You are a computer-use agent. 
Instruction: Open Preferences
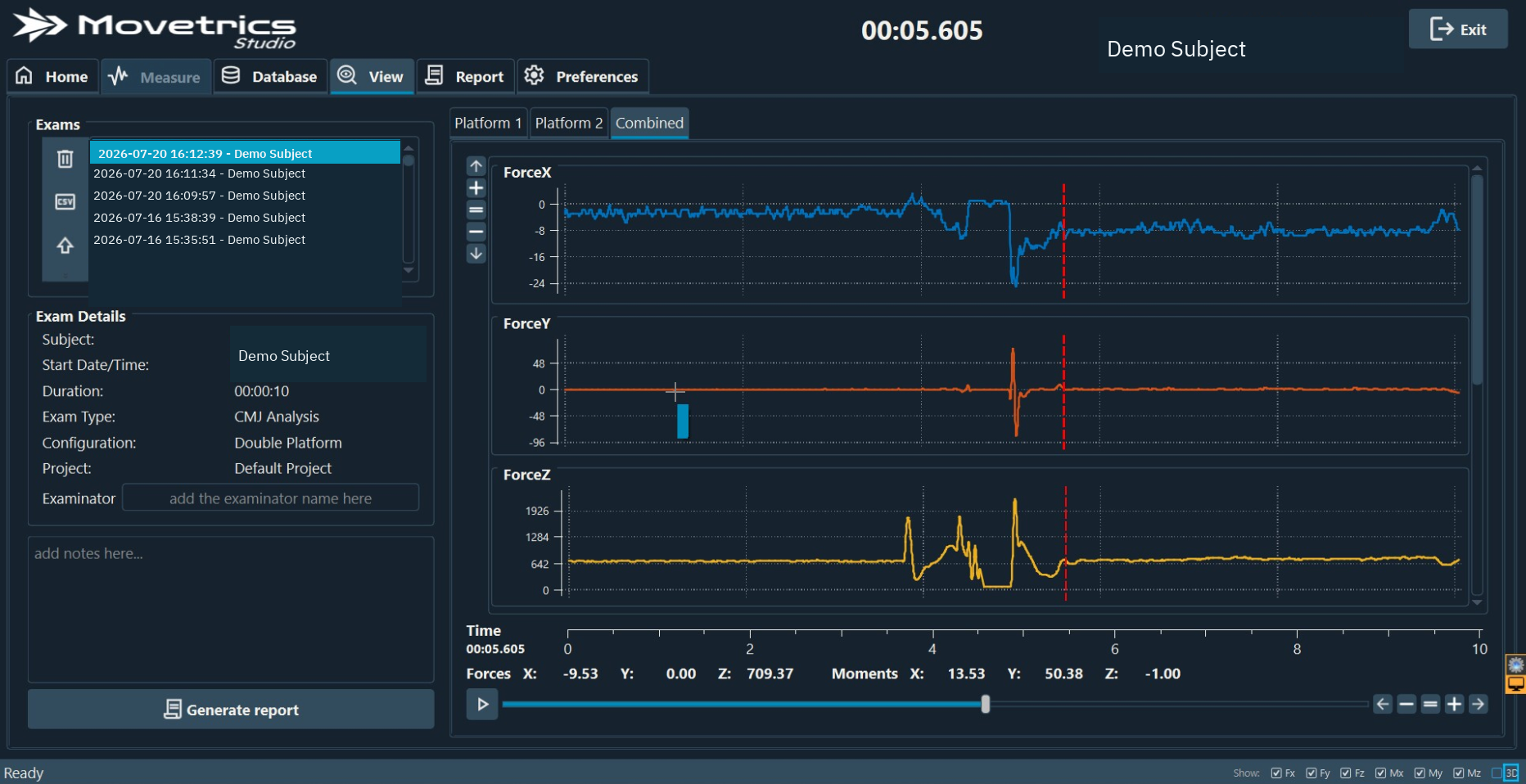pos(582,76)
